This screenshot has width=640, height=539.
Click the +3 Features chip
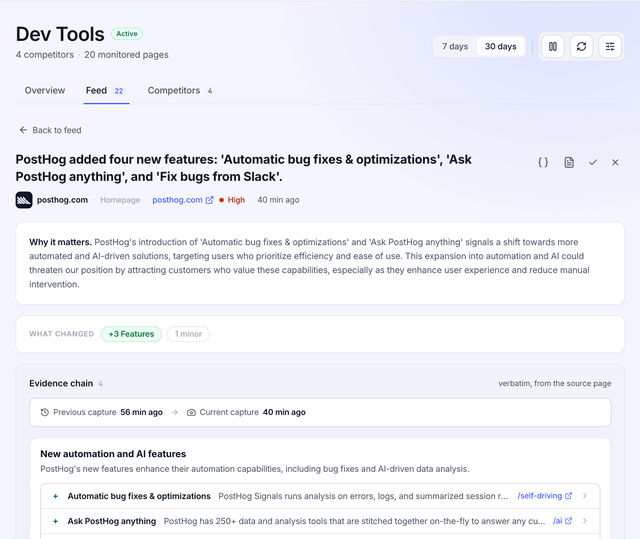(x=131, y=334)
